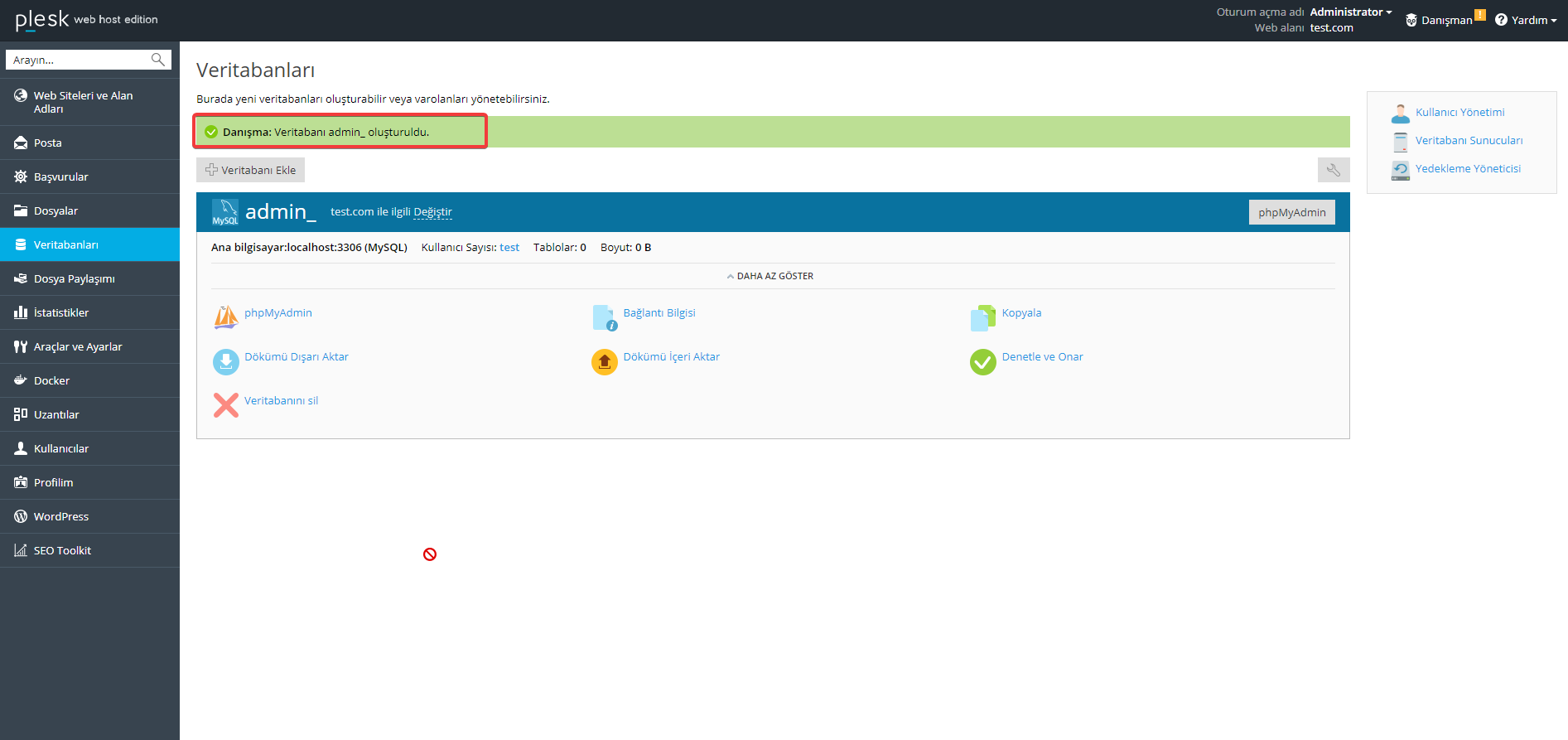Click the Kopyala copy documents icon
Viewport: 1568px width, 740px height.
click(x=983, y=317)
